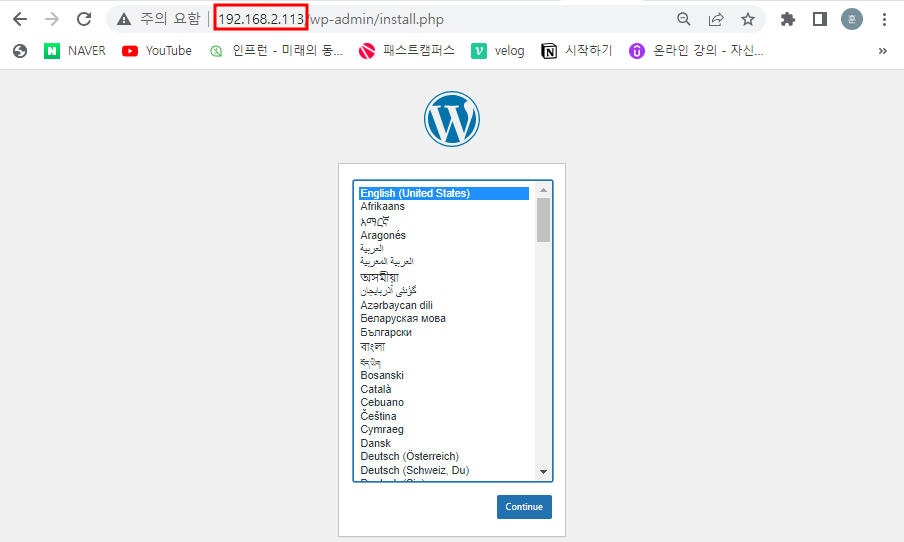Bookmark this page with the star icon
Viewport: 904px width, 542px height.
pyautogui.click(x=748, y=19)
